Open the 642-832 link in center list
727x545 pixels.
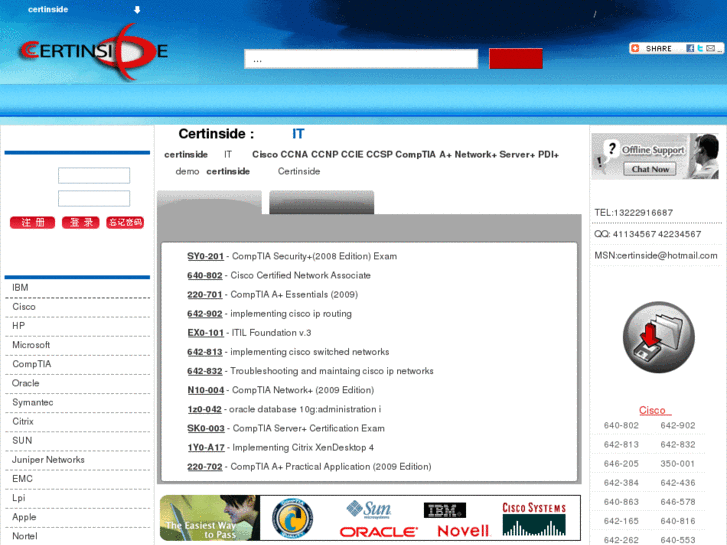[x=204, y=371]
